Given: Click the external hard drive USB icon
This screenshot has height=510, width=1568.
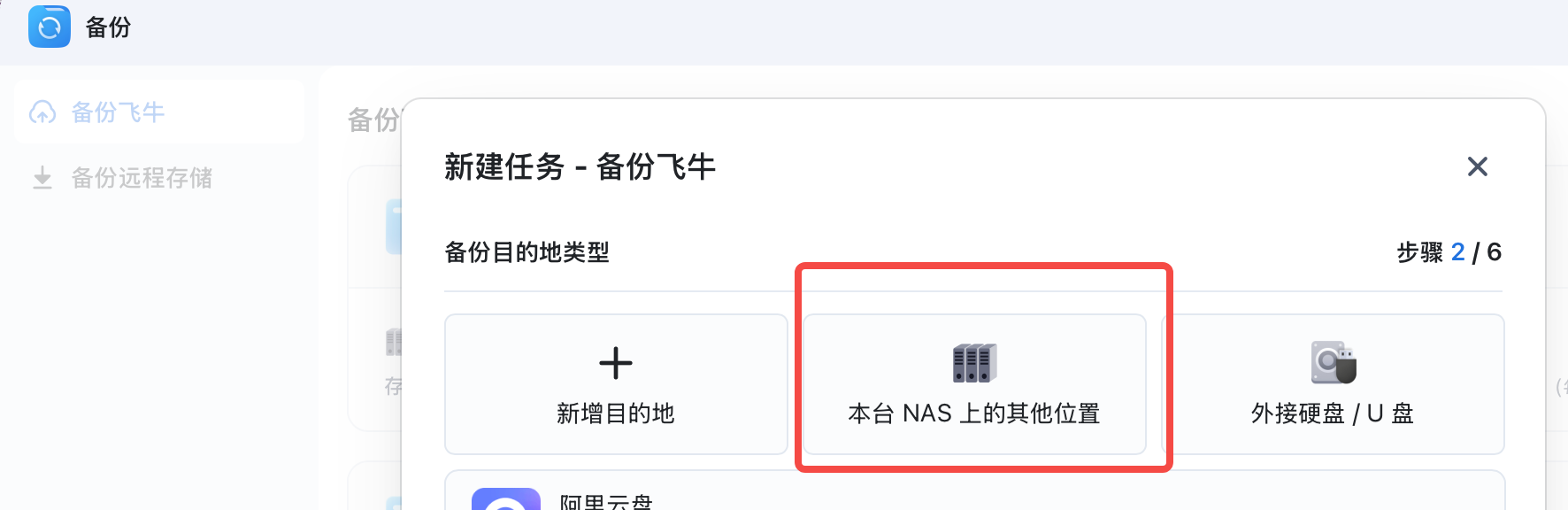Looking at the screenshot, I should pyautogui.click(x=1334, y=363).
